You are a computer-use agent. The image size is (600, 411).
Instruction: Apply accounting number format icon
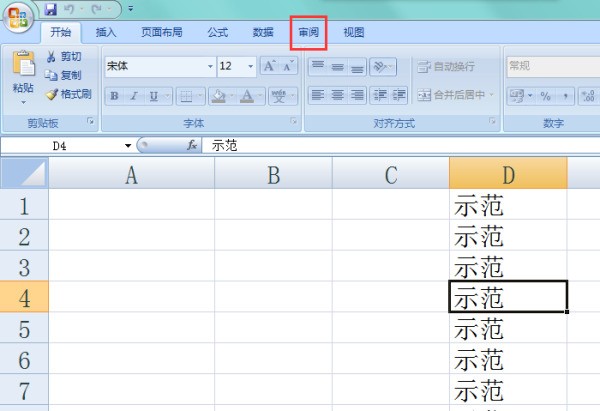pyautogui.click(x=517, y=96)
